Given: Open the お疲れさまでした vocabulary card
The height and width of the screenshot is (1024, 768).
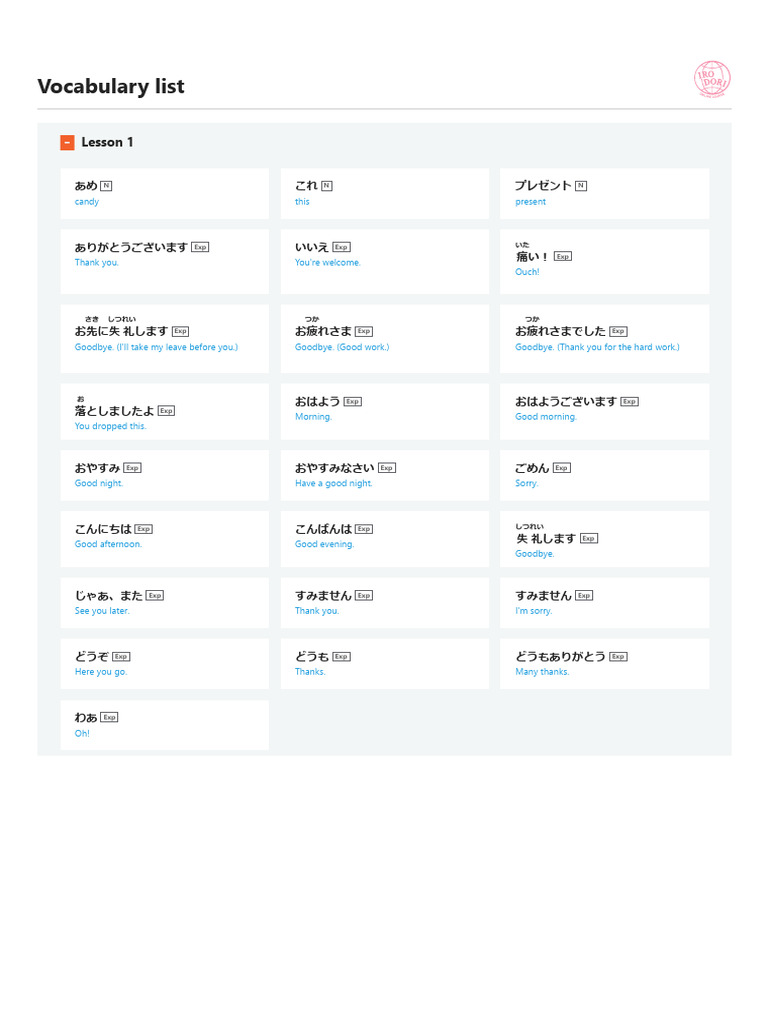Looking at the screenshot, I should 605,338.
